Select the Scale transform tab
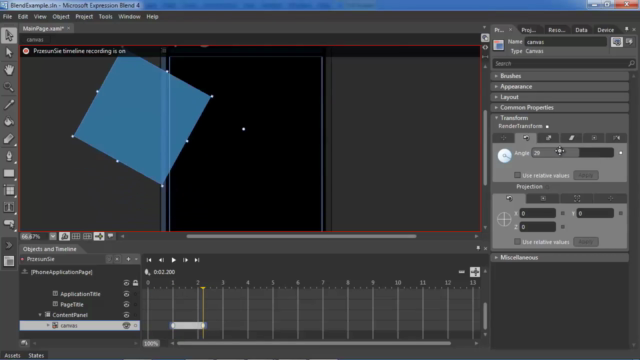 pyautogui.click(x=549, y=138)
